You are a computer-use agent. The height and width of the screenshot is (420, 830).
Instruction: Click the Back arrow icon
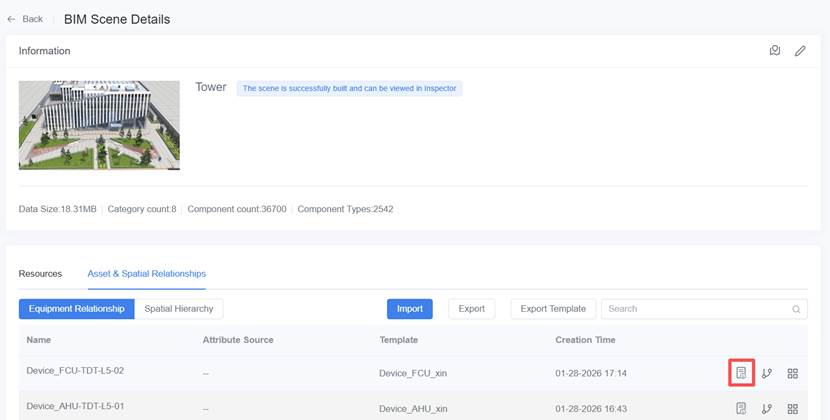pos(11,19)
